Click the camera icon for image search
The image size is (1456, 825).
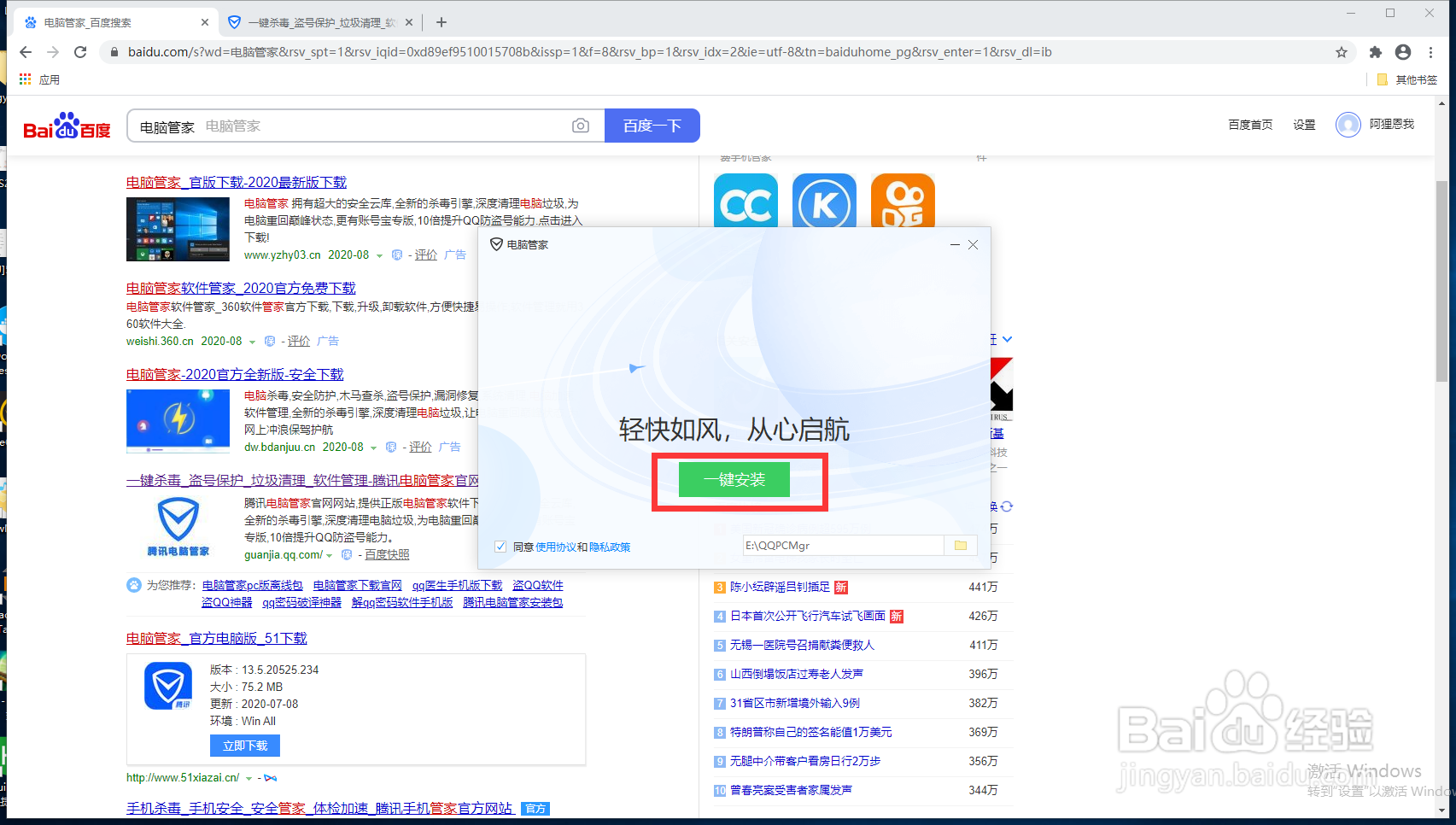(581, 126)
